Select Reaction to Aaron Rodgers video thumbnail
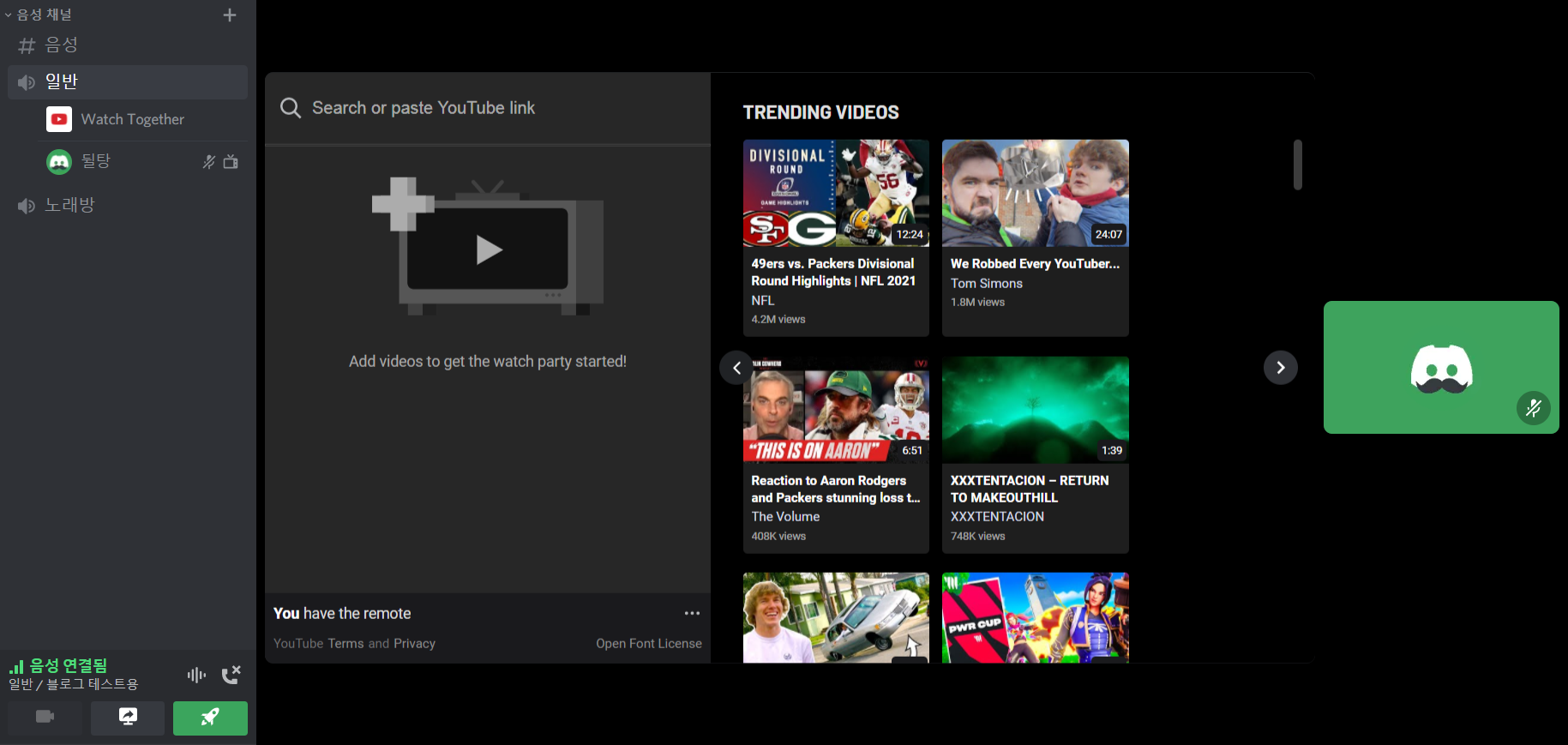 (836, 410)
